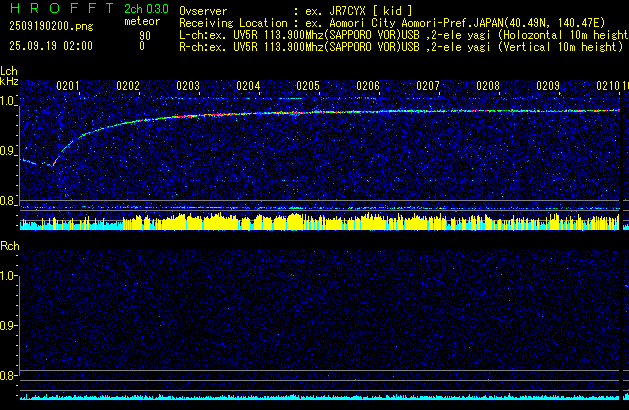629x410 pixels.
Task: Click the Receiving Location Aomori City text
Action: 400,21
